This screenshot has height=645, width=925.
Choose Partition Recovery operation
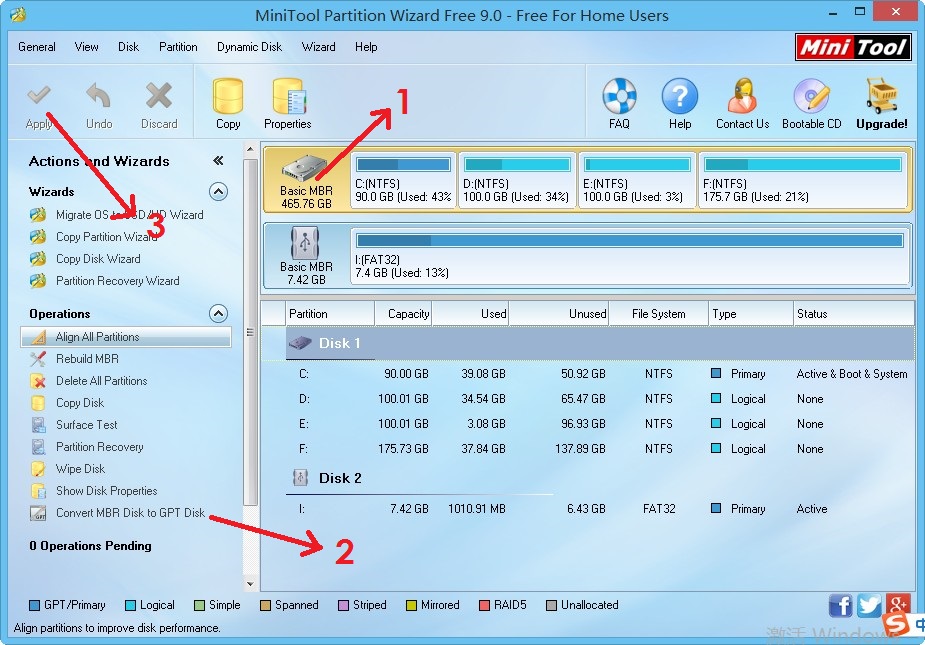(100, 447)
